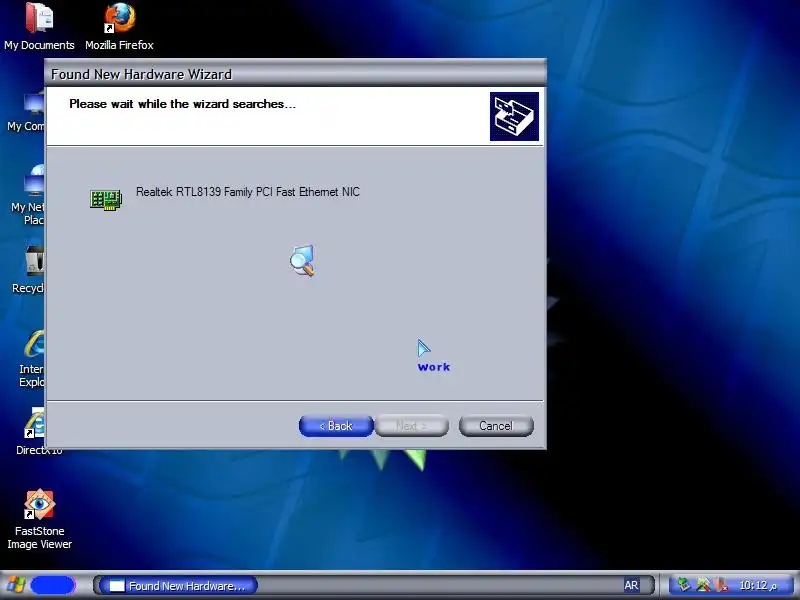
Task: Open the Windows Start button
Action: [x=40, y=585]
